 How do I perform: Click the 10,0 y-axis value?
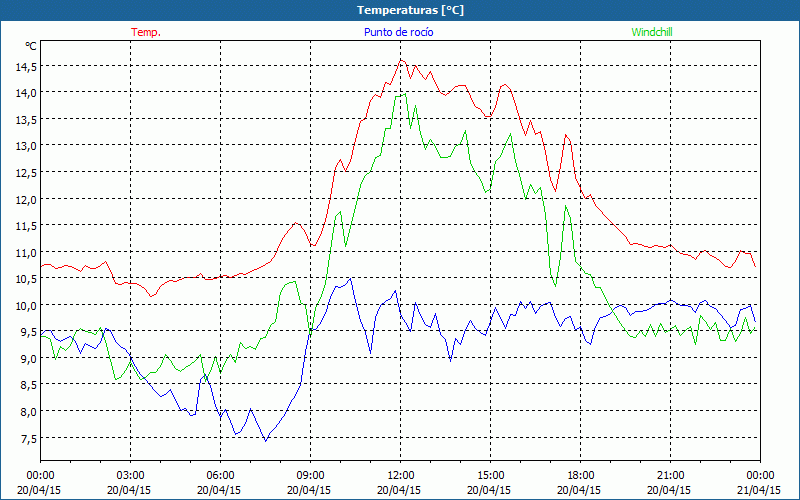click(27, 306)
